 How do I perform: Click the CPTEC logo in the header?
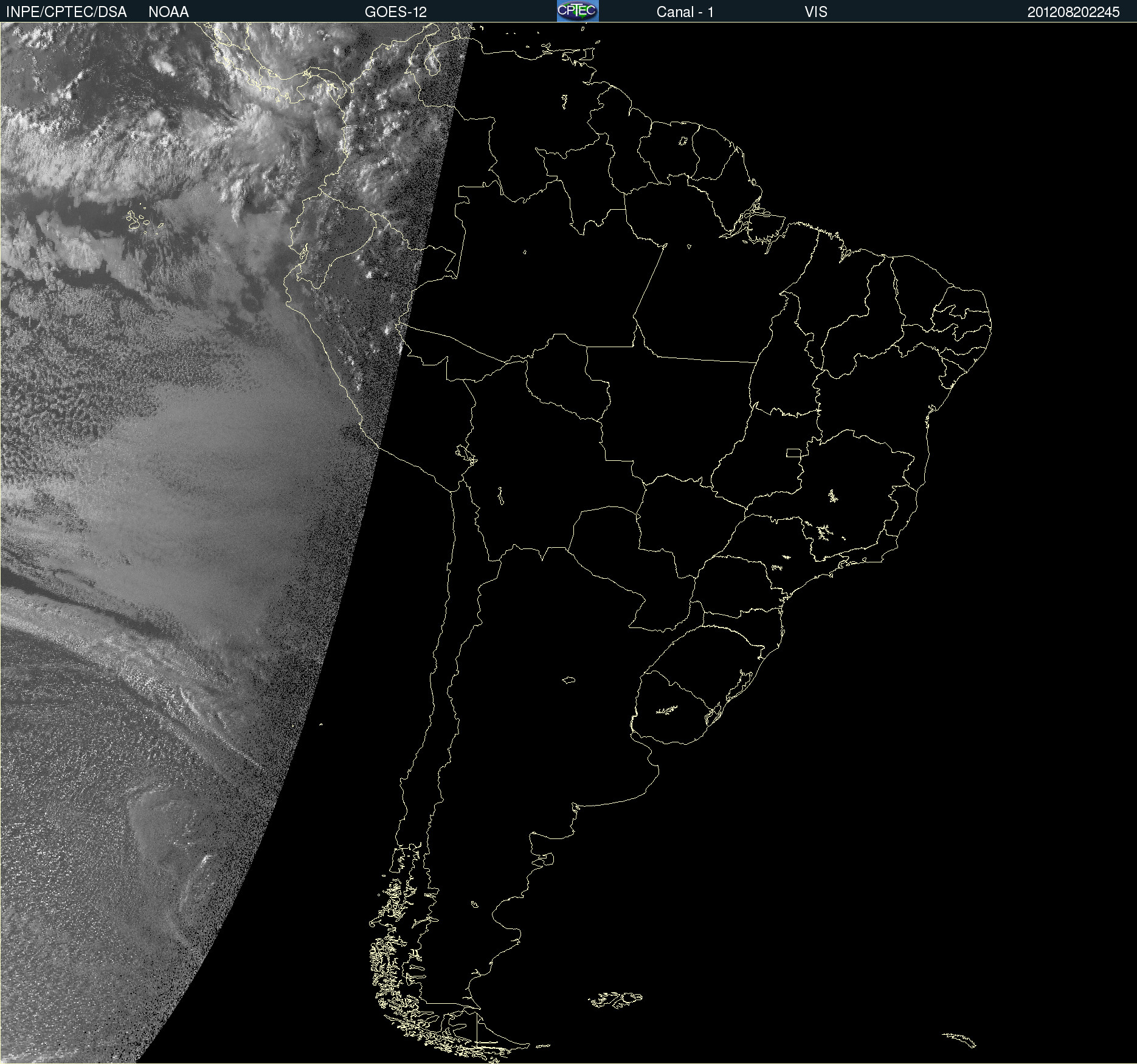tap(578, 11)
